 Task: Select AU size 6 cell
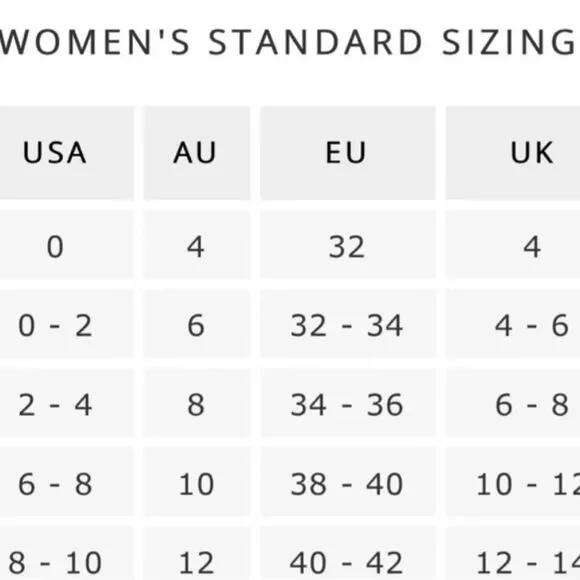(197, 324)
